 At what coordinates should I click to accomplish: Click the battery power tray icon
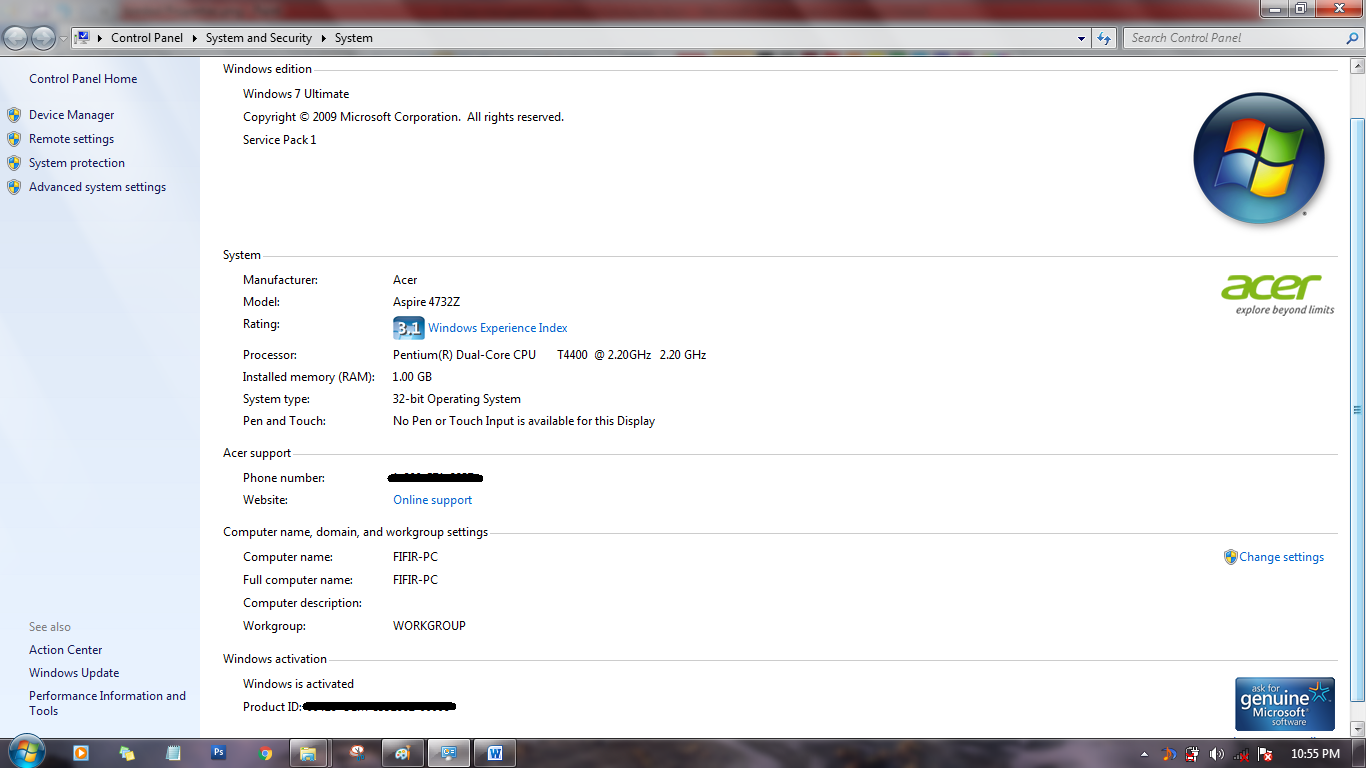(x=1192, y=754)
